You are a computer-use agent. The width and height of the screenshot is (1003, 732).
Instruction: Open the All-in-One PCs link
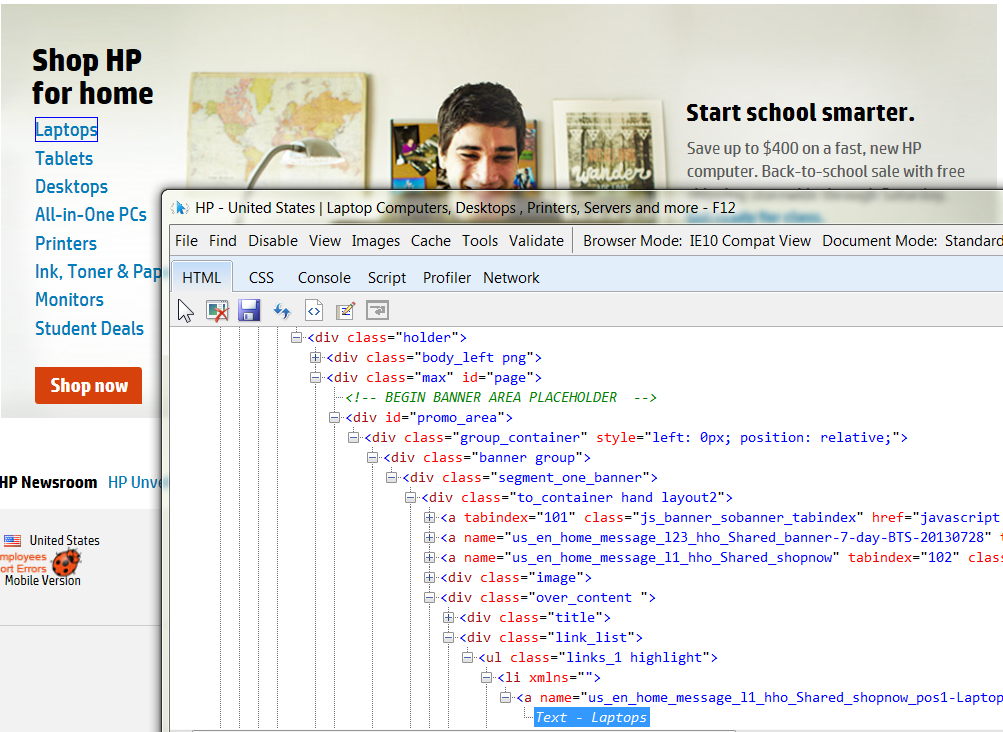[91, 214]
